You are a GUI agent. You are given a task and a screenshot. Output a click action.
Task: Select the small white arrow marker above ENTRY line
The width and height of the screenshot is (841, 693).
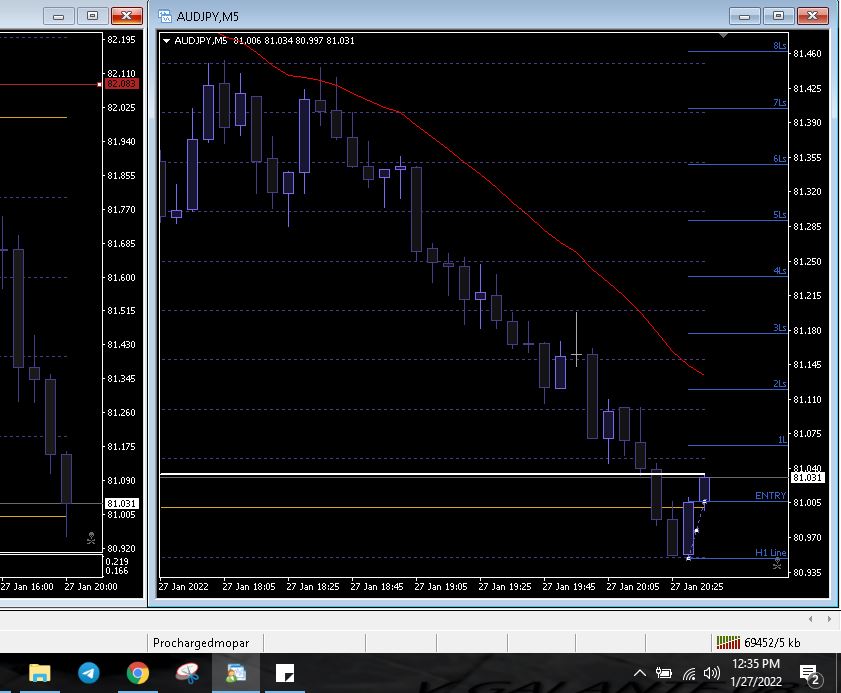click(x=704, y=503)
